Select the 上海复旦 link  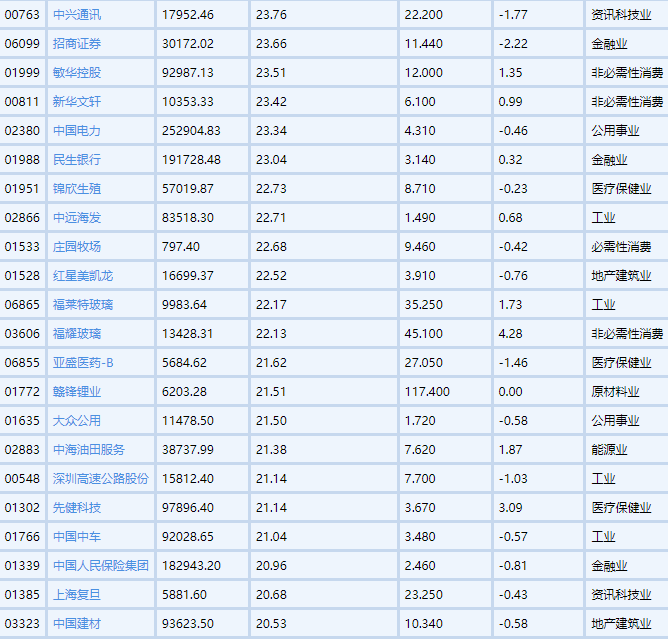pos(77,594)
